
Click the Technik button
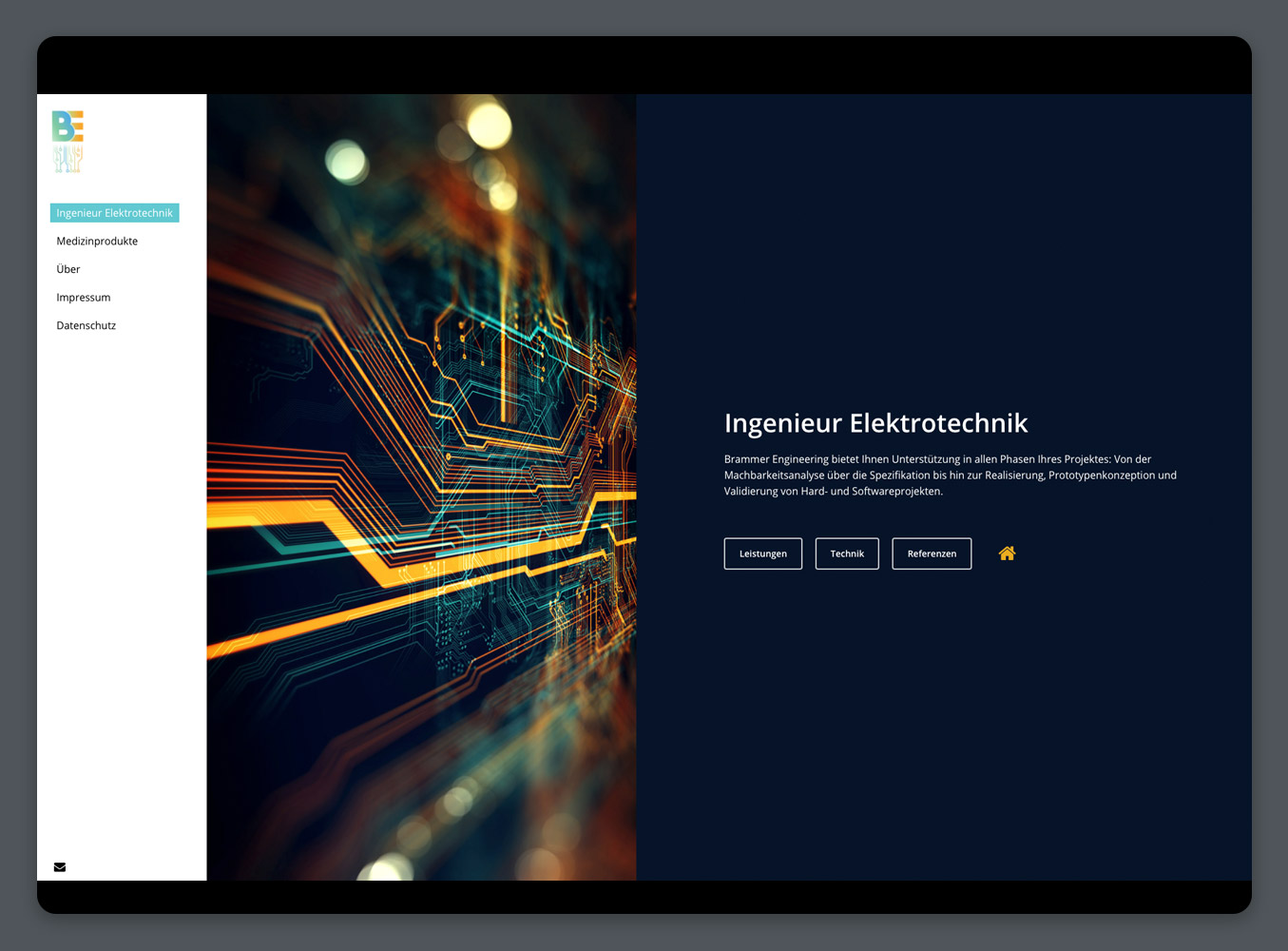(x=847, y=553)
